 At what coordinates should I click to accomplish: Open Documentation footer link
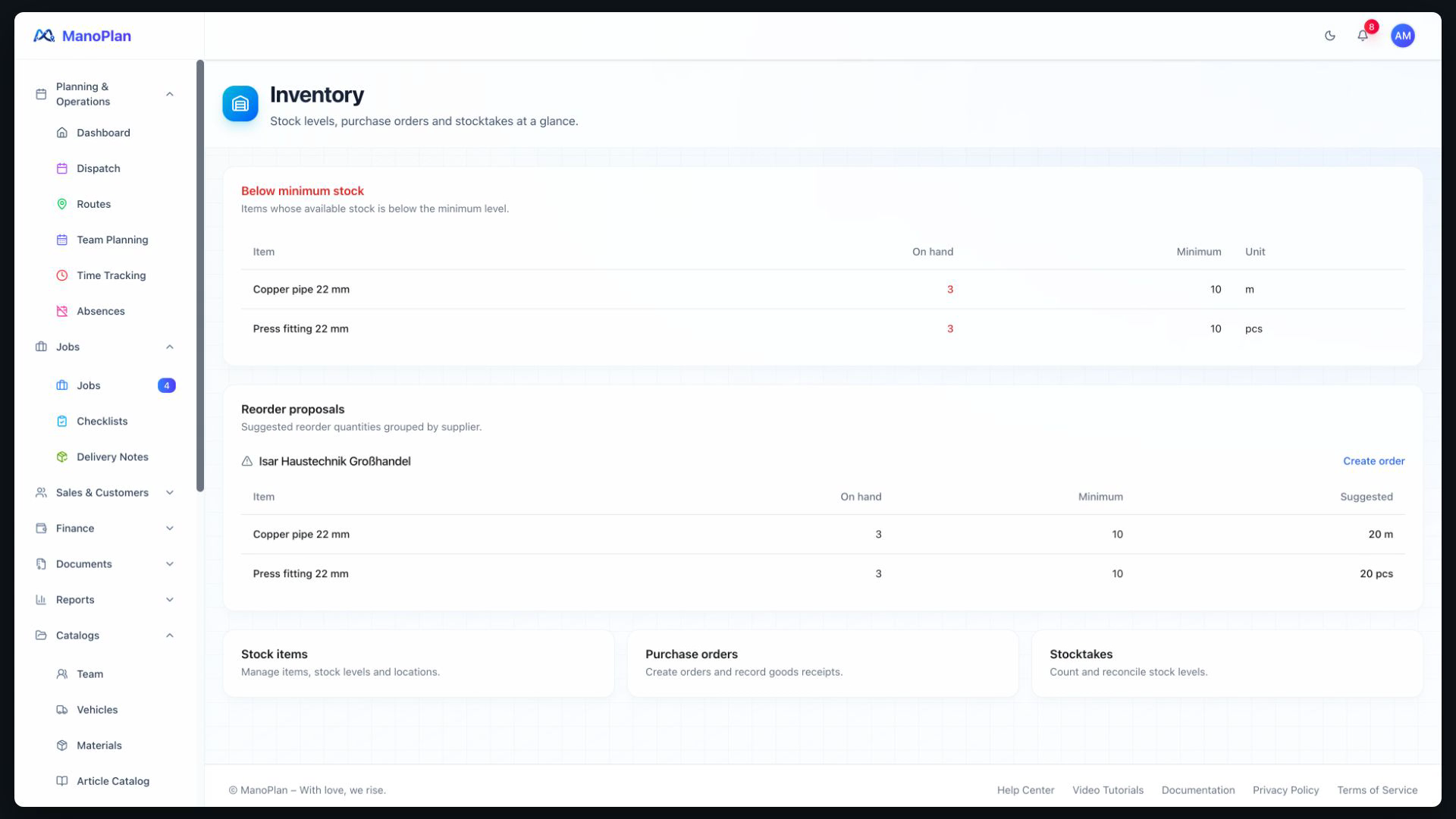coord(1197,790)
